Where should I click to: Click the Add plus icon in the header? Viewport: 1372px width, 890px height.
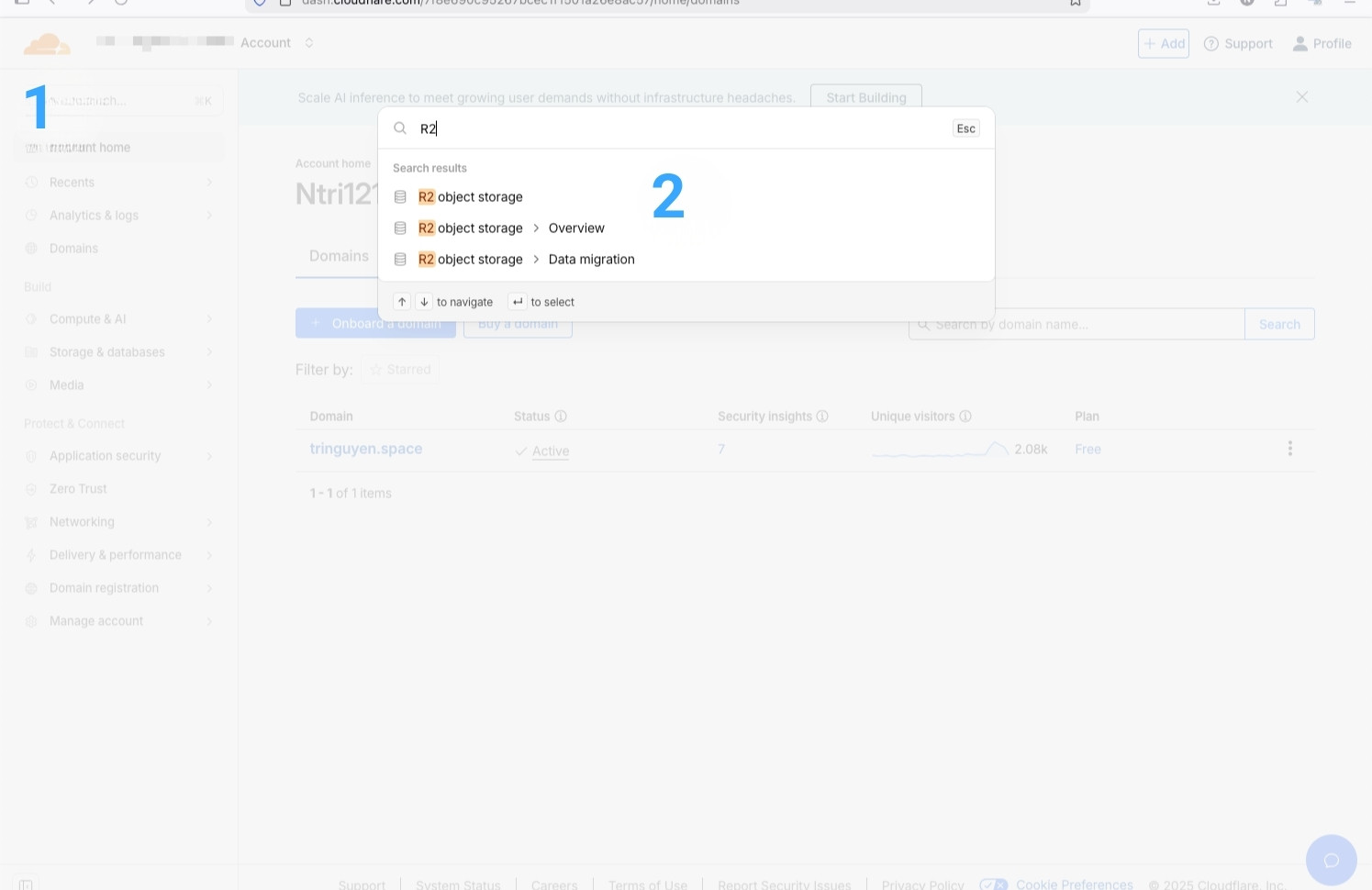pos(1150,43)
